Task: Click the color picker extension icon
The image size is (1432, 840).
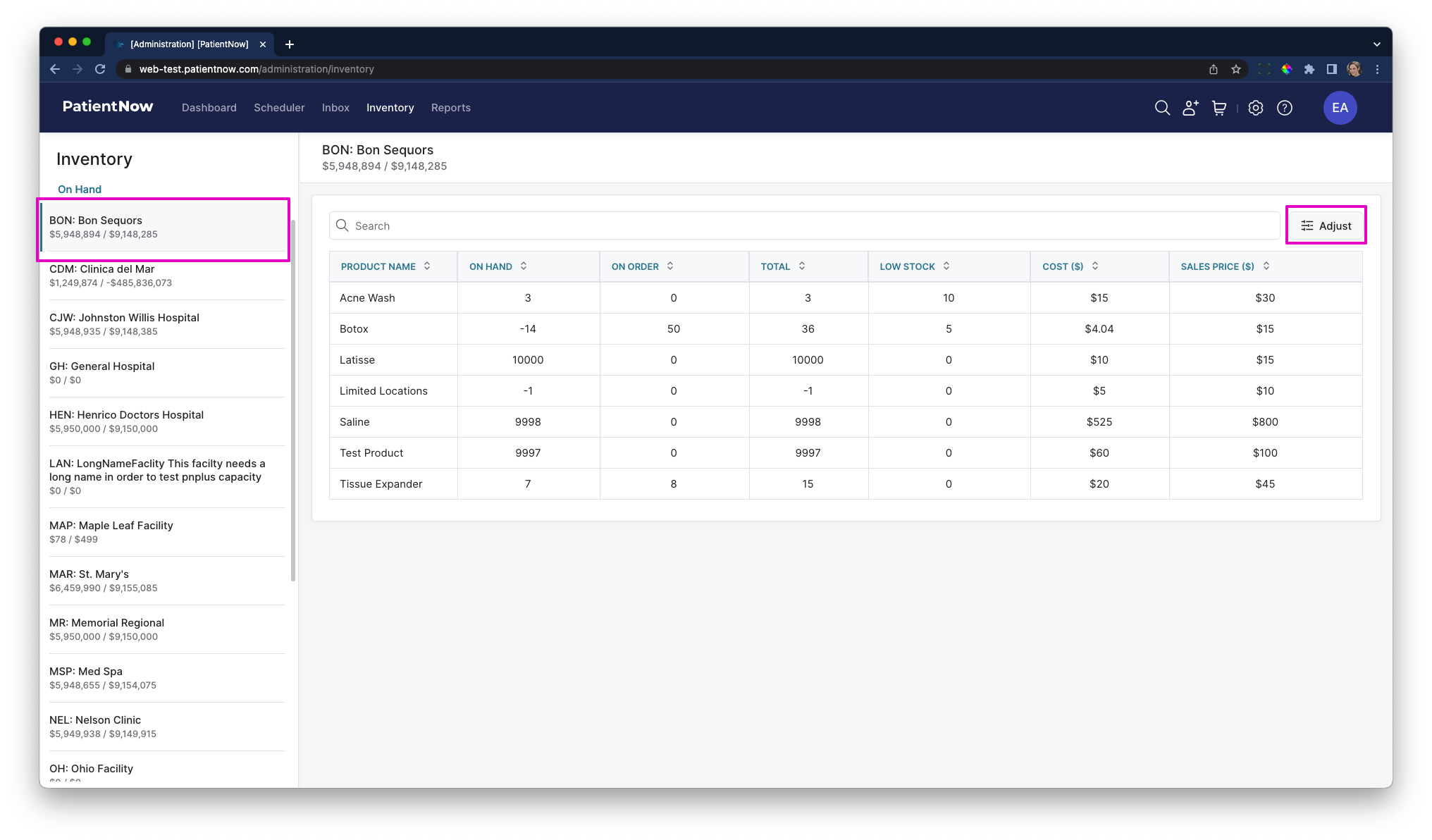Action: pyautogui.click(x=1287, y=69)
